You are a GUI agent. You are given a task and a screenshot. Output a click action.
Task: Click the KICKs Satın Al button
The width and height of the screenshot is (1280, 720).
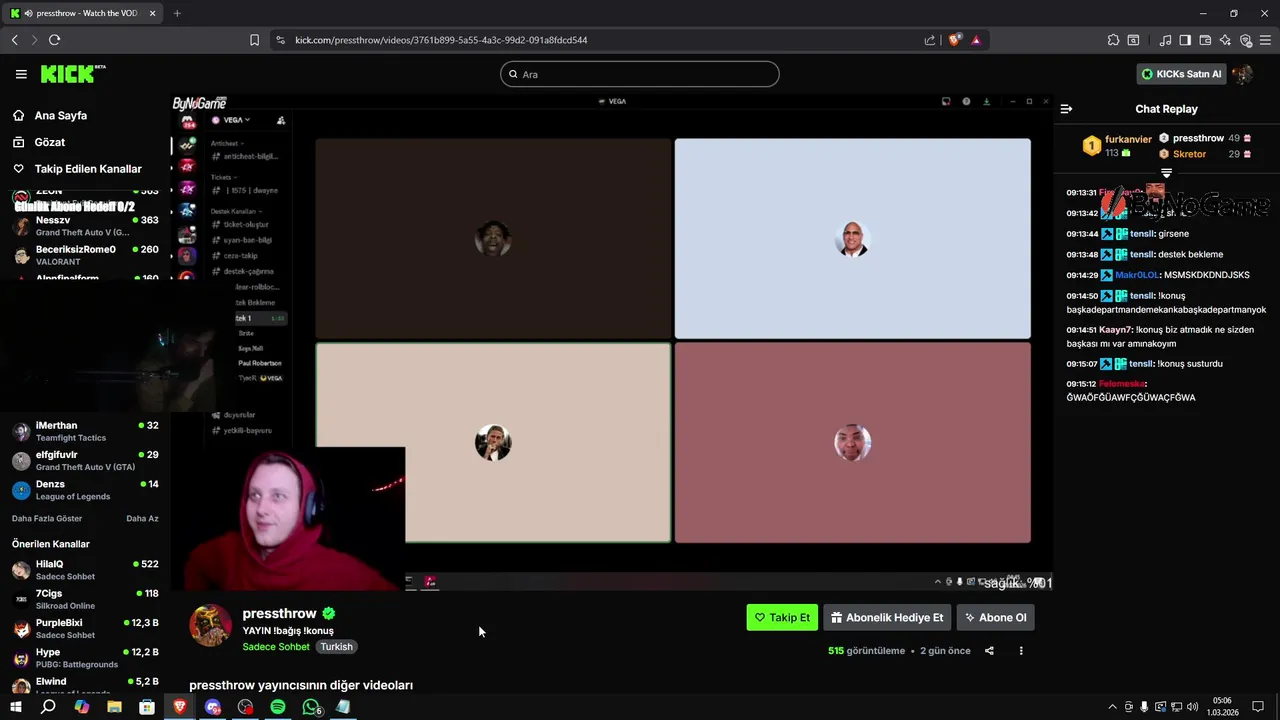[1182, 74]
